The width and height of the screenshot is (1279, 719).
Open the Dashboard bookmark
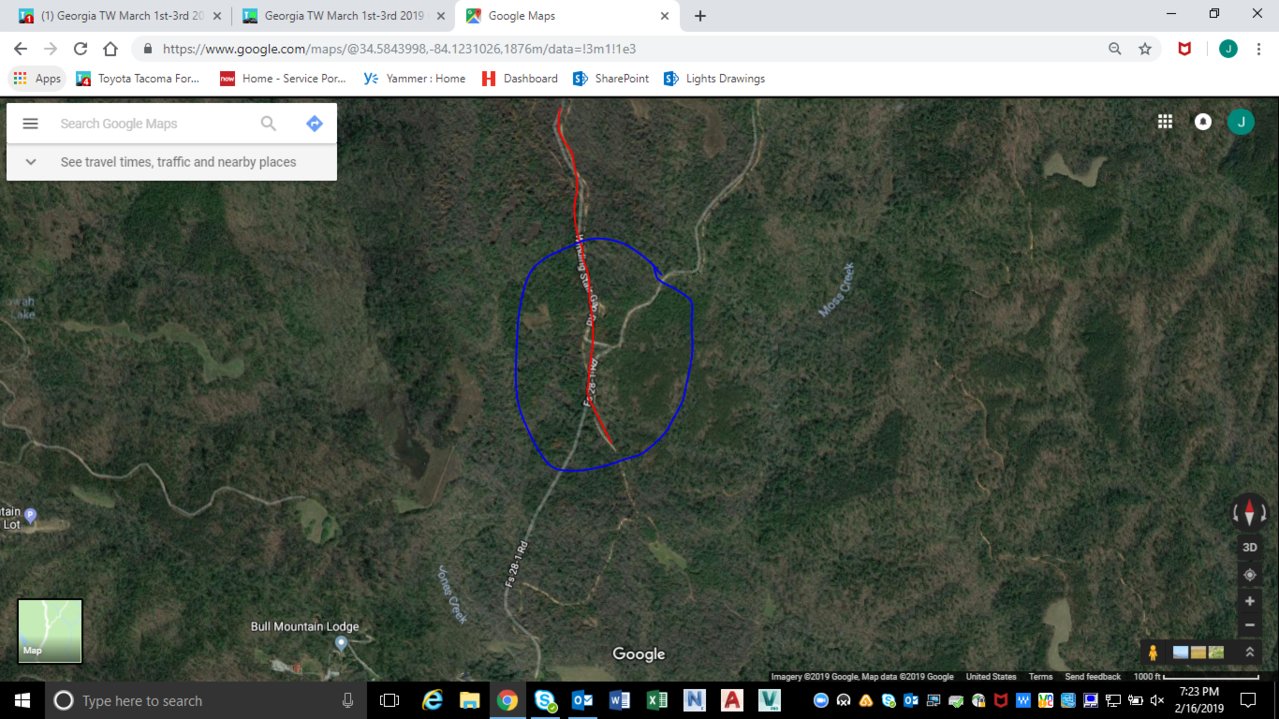click(x=520, y=78)
